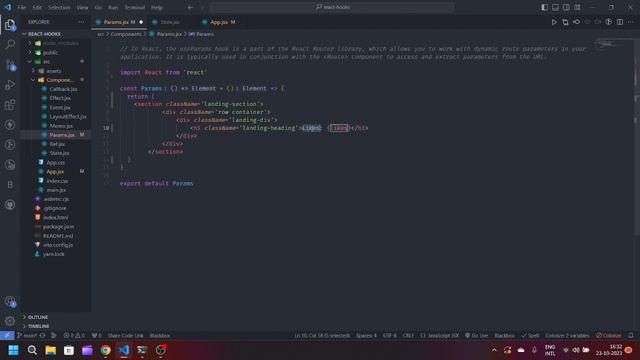
Task: Expand the assets folder
Action: point(56,71)
